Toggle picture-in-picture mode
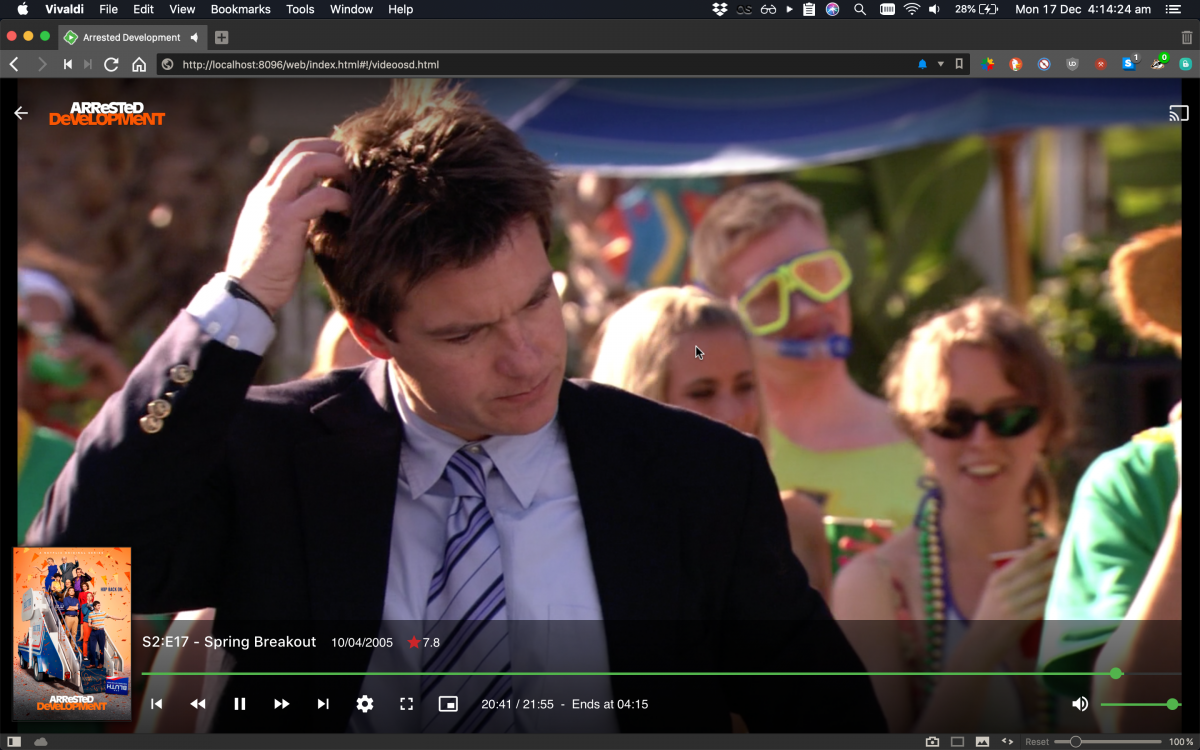The height and width of the screenshot is (750, 1200). tap(448, 704)
